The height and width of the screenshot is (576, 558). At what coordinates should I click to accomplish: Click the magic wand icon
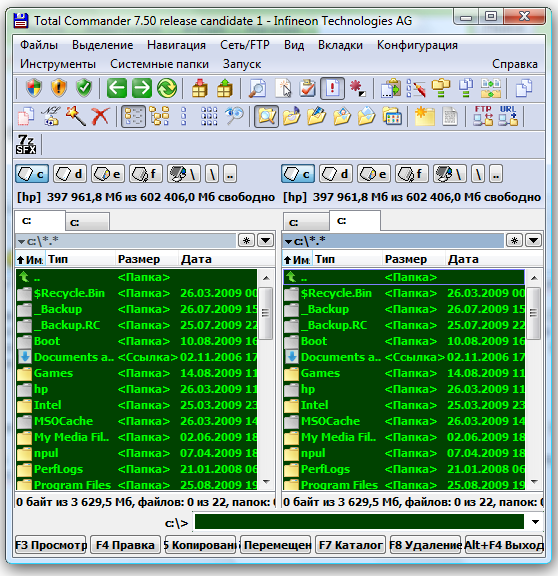pyautogui.click(x=76, y=116)
